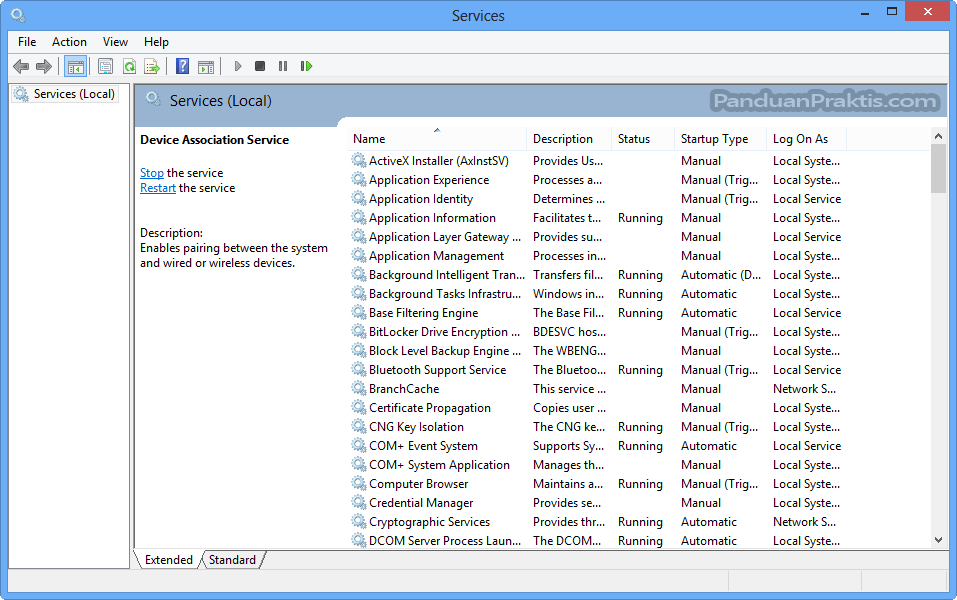Screen dimensions: 957x600
Task: Click the Export List toolbar icon
Action: (151, 66)
